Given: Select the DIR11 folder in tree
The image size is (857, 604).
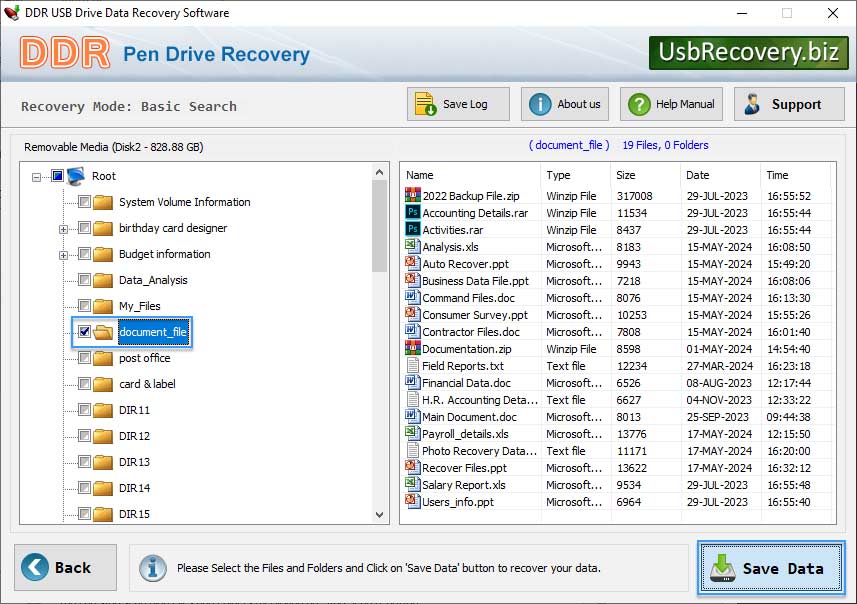Looking at the screenshot, I should pyautogui.click(x=134, y=410).
